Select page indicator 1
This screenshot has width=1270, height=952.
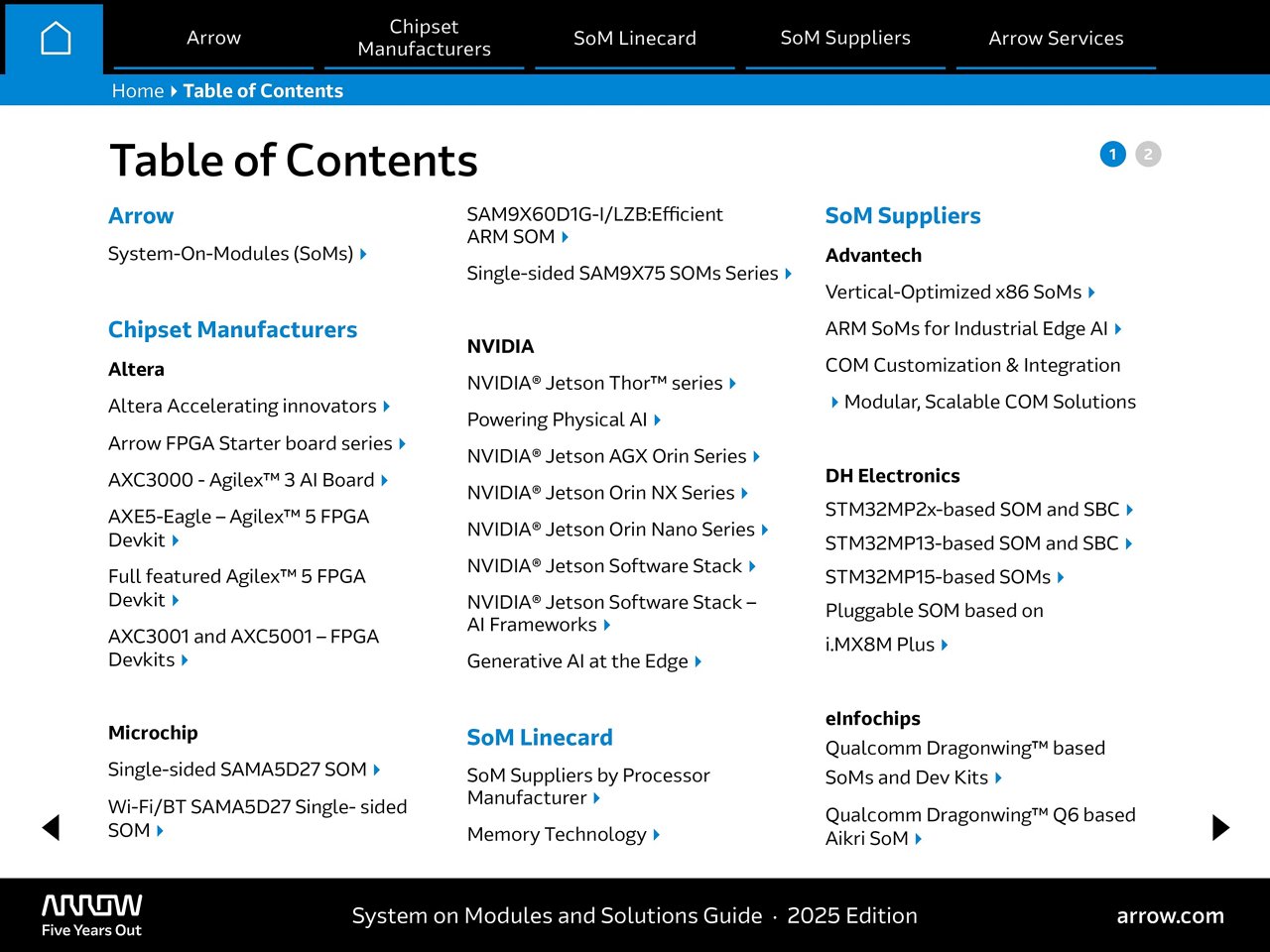coord(1112,154)
